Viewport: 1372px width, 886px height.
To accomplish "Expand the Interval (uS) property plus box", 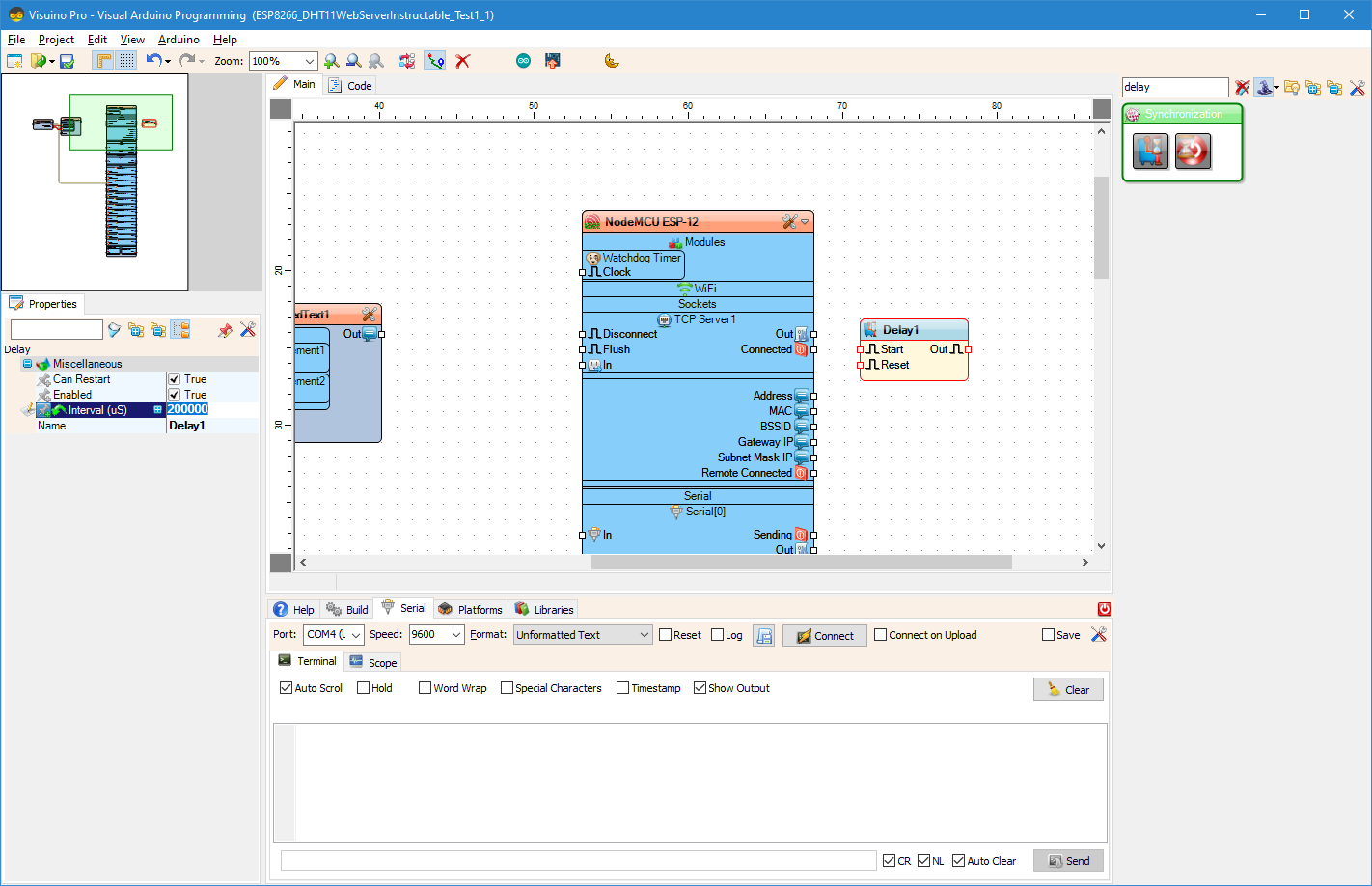I will click(x=157, y=410).
